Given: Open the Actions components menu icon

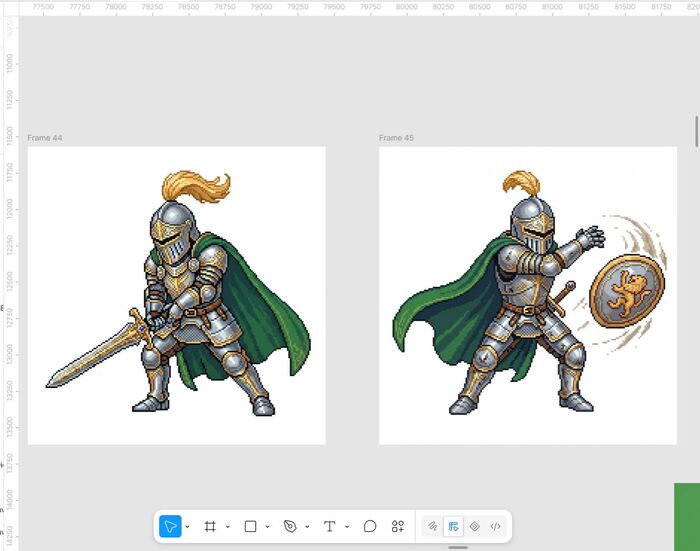Looking at the screenshot, I should [397, 526].
